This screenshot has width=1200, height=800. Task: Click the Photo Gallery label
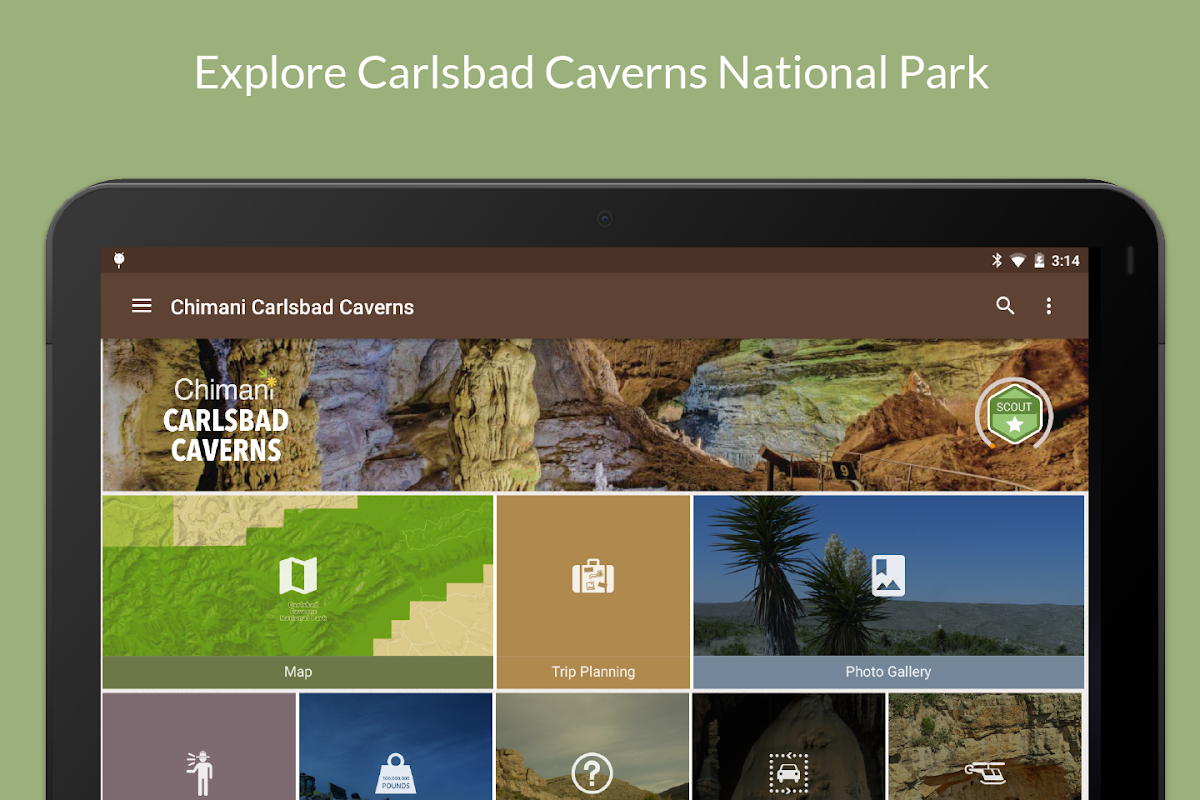click(888, 672)
